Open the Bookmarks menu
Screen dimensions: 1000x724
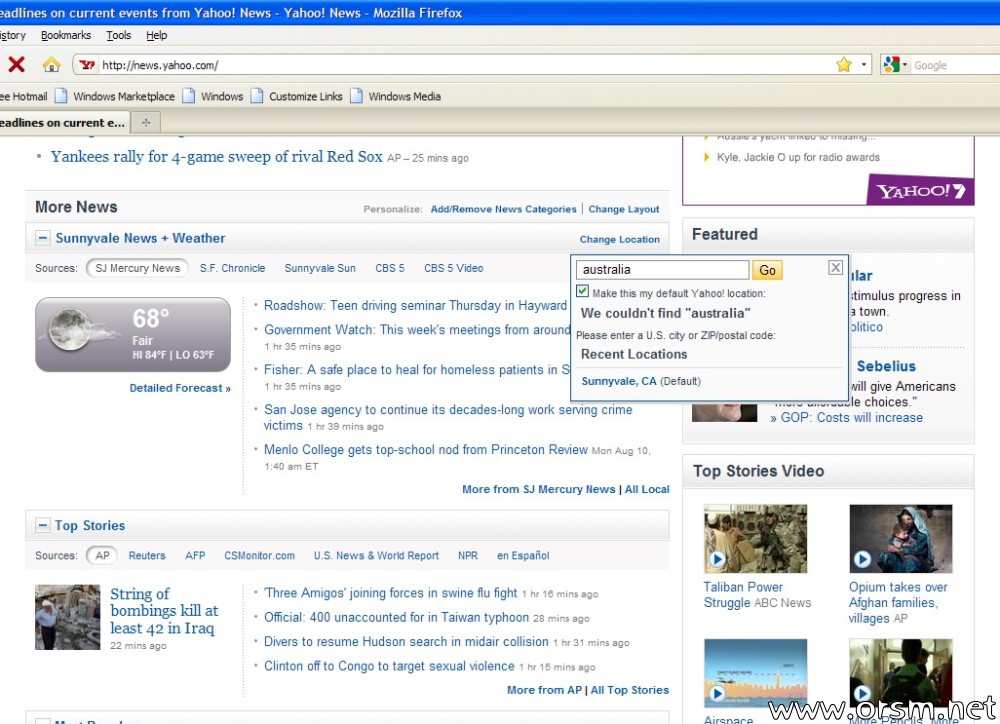pyautogui.click(x=66, y=35)
